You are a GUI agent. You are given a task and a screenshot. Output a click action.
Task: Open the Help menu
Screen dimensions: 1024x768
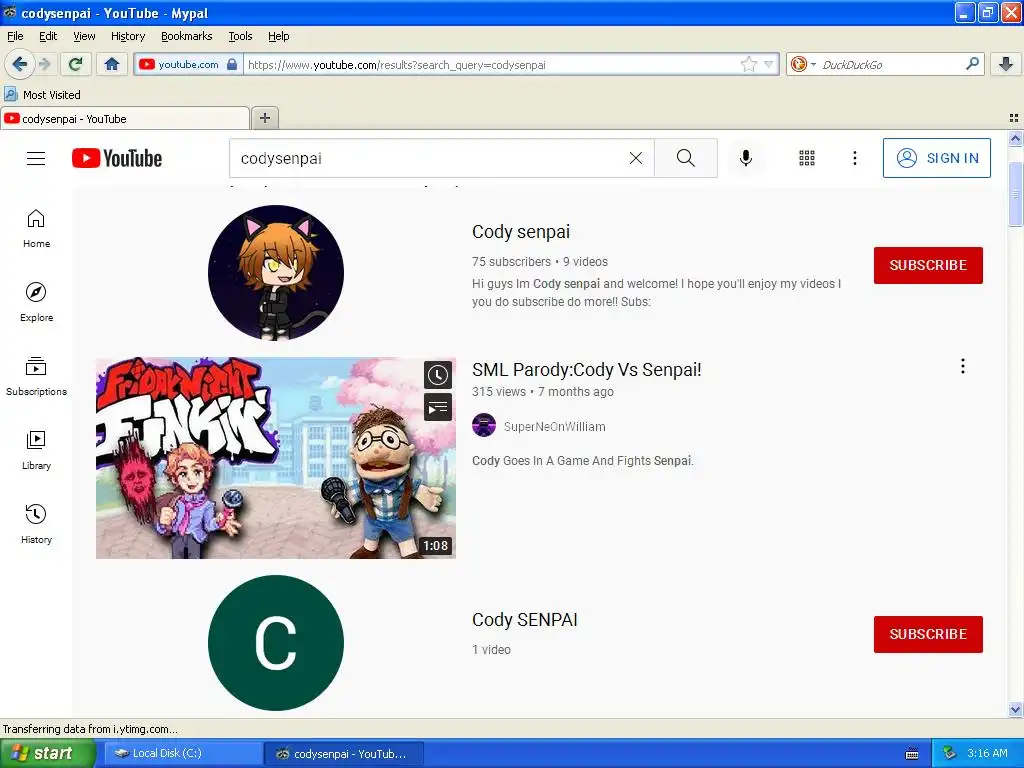pyautogui.click(x=279, y=36)
